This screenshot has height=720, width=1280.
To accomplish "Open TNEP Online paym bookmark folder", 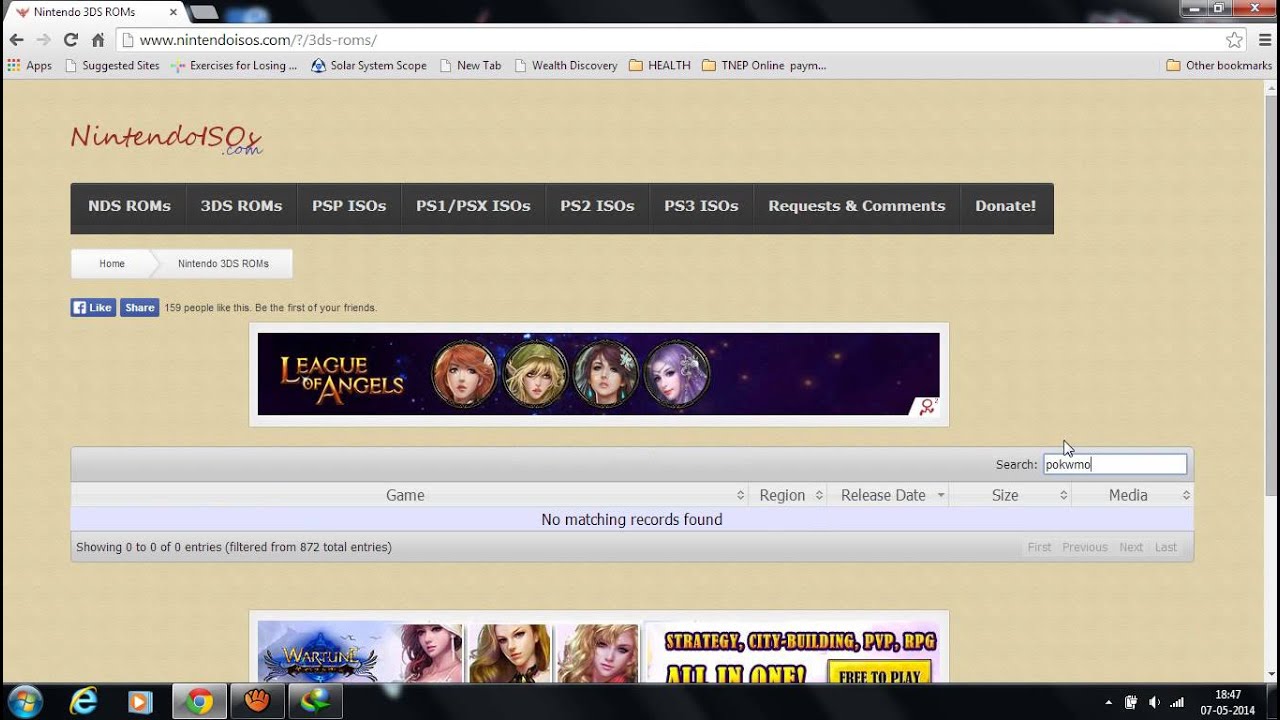I will (x=764, y=65).
